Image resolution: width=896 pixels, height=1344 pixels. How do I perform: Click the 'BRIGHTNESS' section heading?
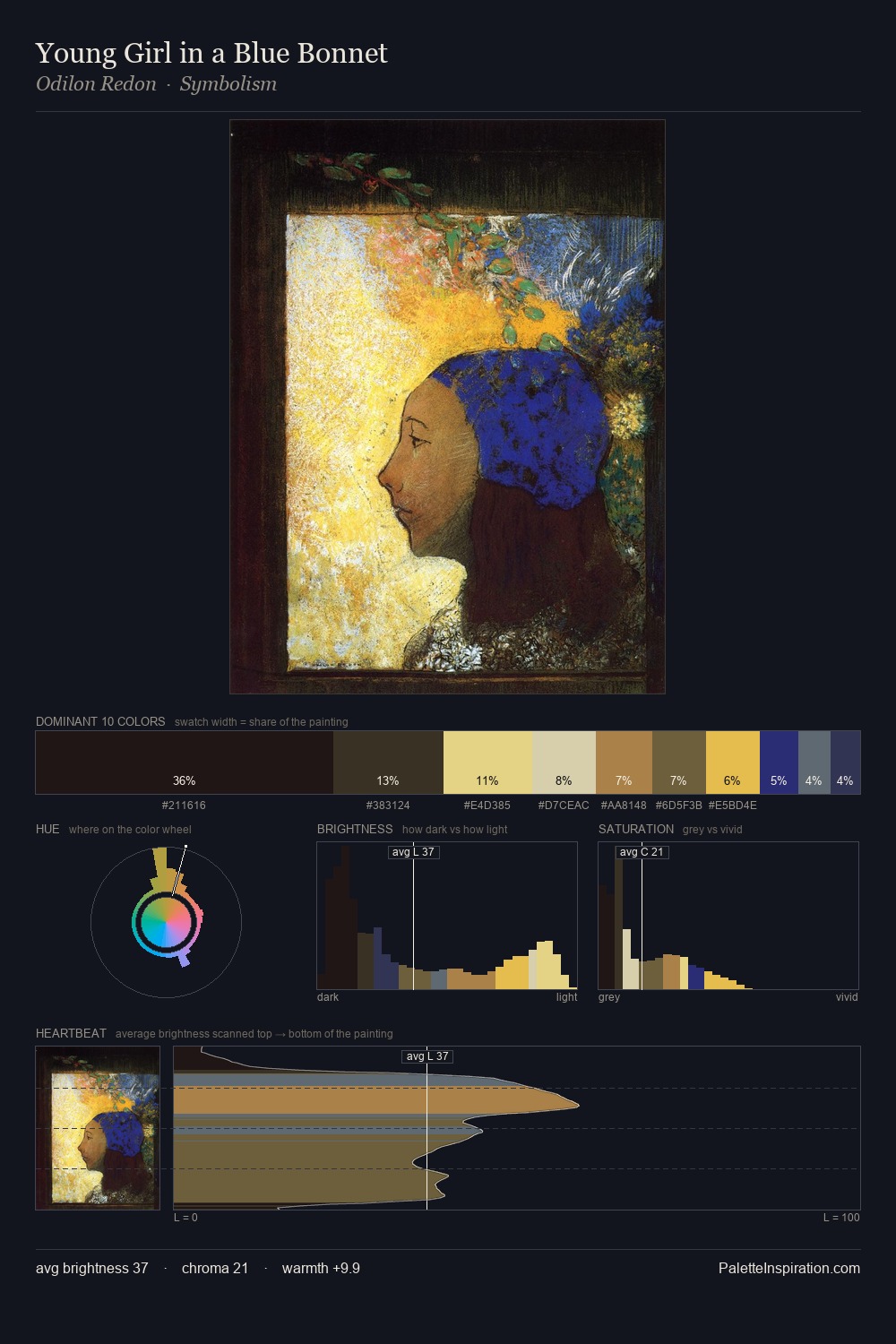click(355, 829)
